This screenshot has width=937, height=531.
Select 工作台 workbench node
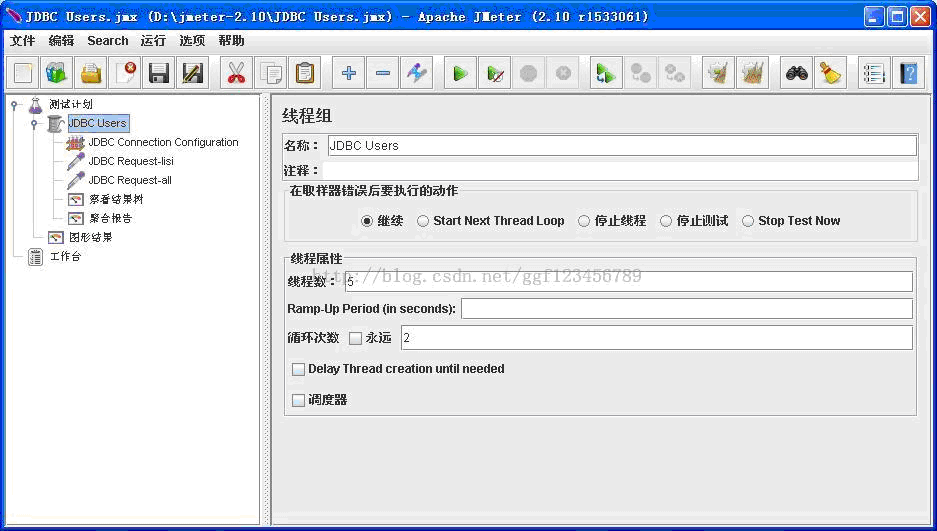click(x=65, y=257)
